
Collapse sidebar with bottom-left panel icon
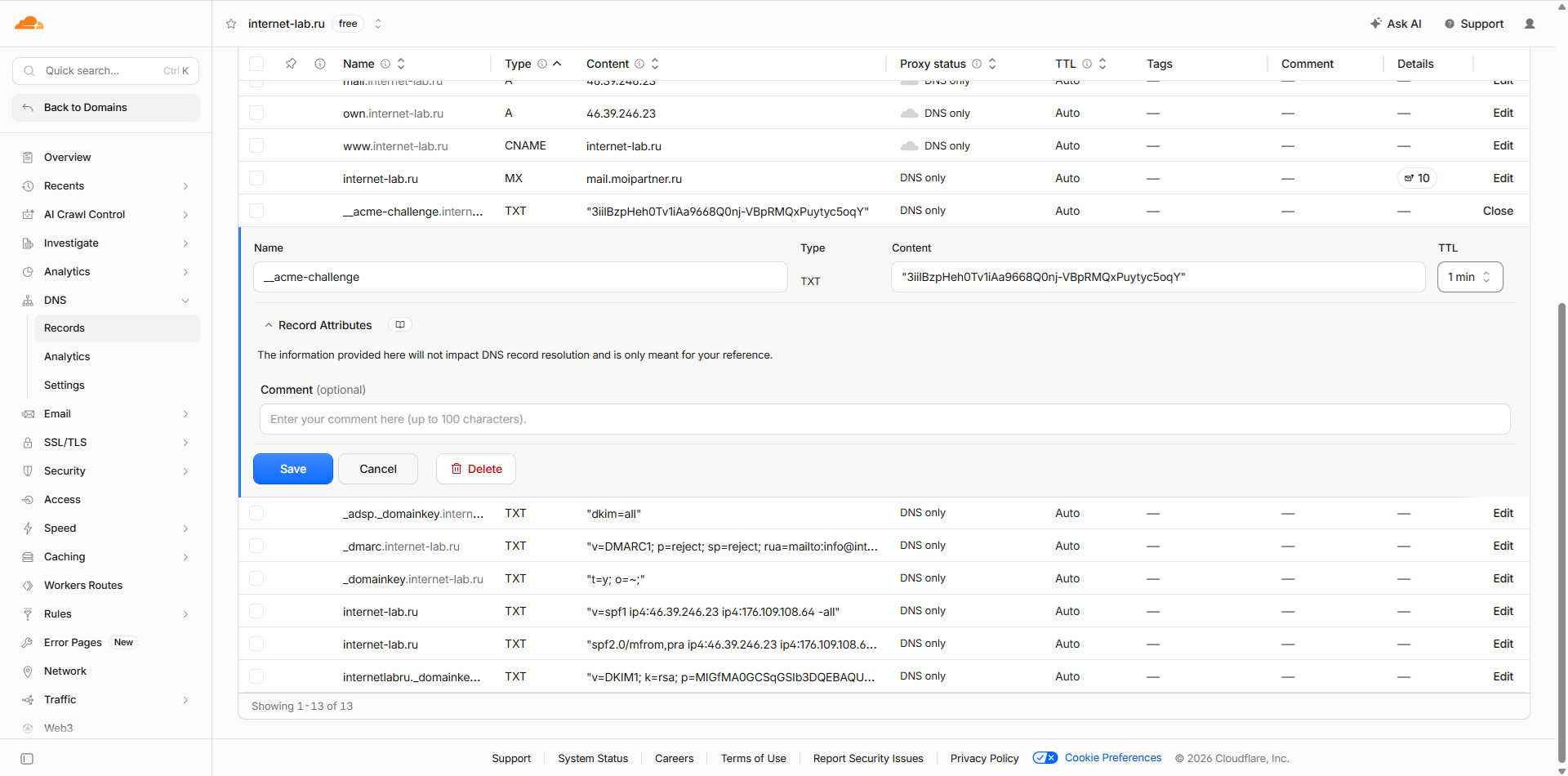coord(27,759)
